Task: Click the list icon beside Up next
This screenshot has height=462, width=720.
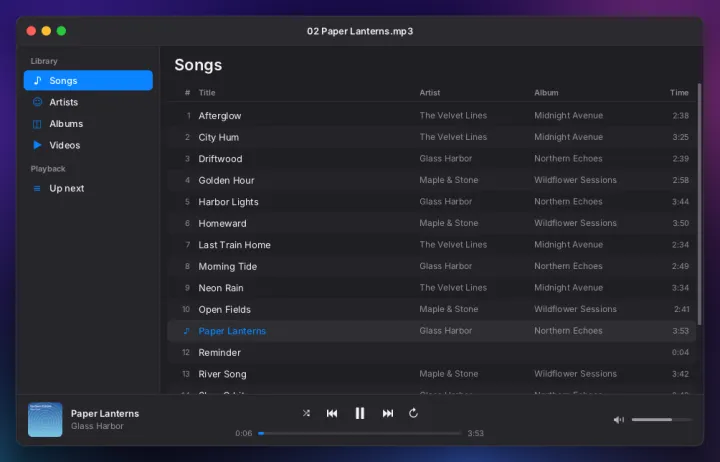Action: click(37, 188)
